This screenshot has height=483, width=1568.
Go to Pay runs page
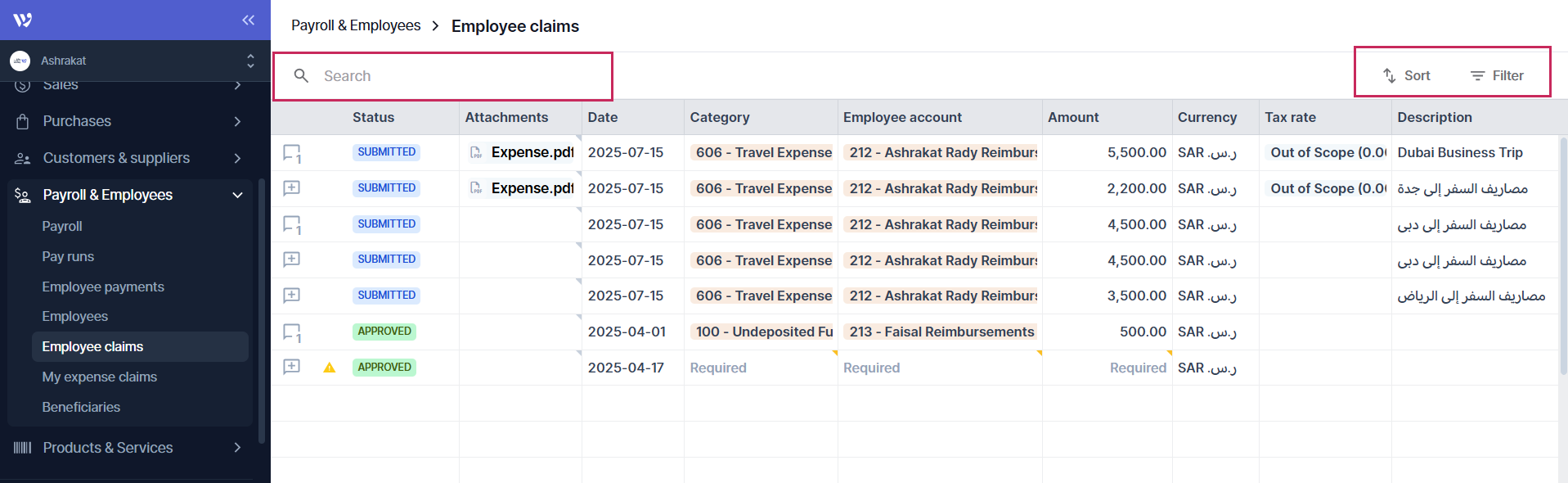click(x=68, y=256)
